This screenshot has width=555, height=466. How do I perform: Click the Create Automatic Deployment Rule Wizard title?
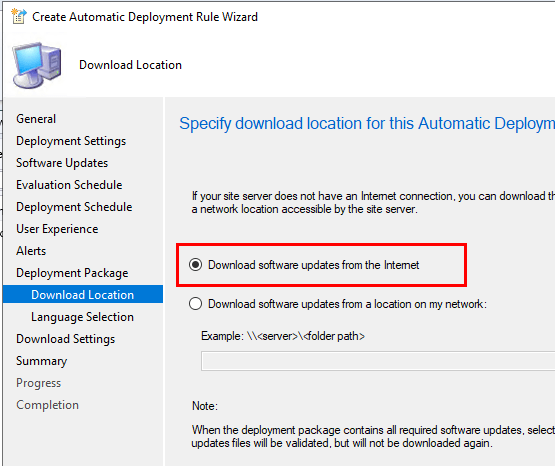click(145, 17)
